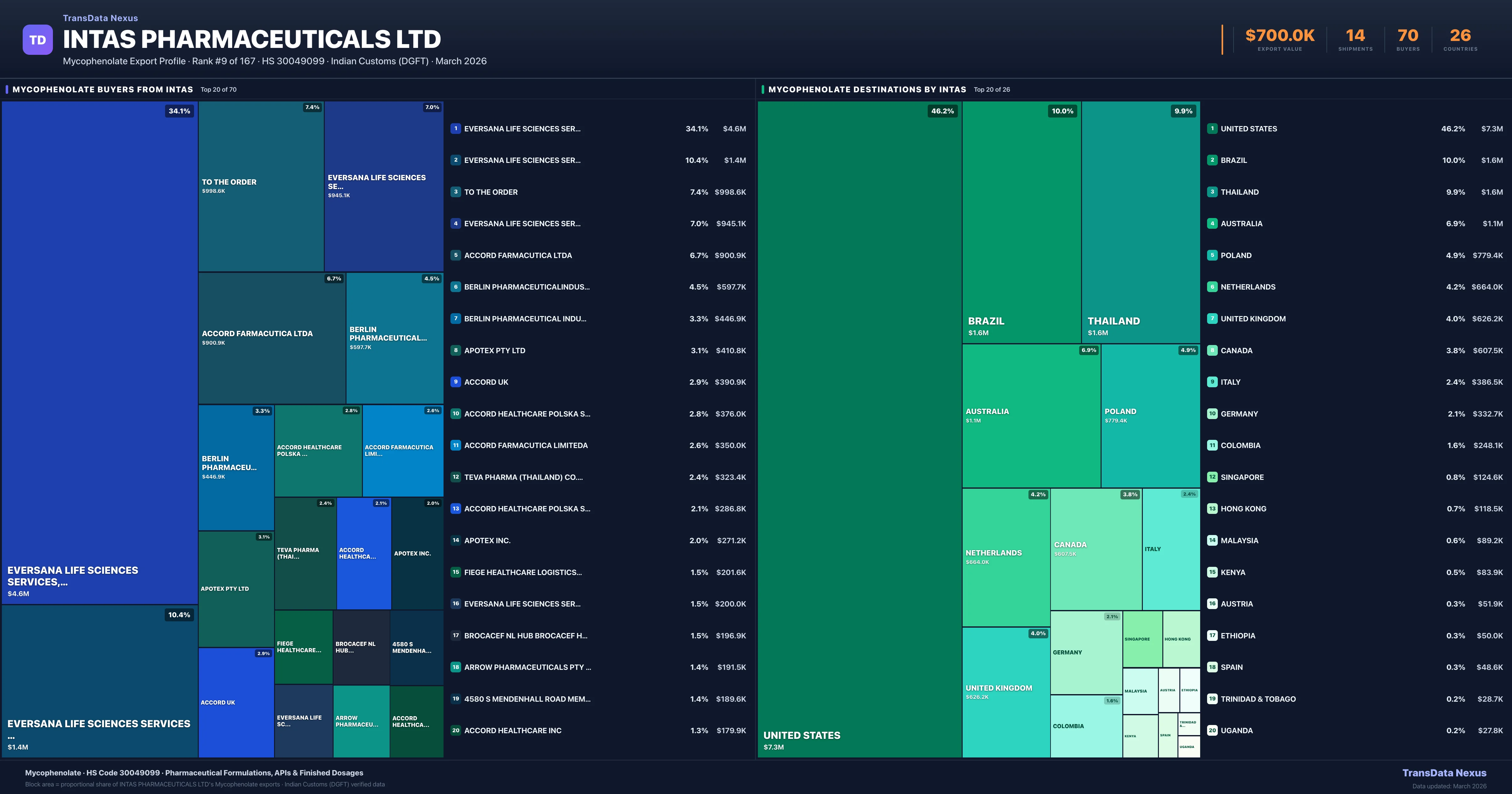Select the BRAZIL treemap block
This screenshot has height=794, width=1512.
click(1021, 223)
